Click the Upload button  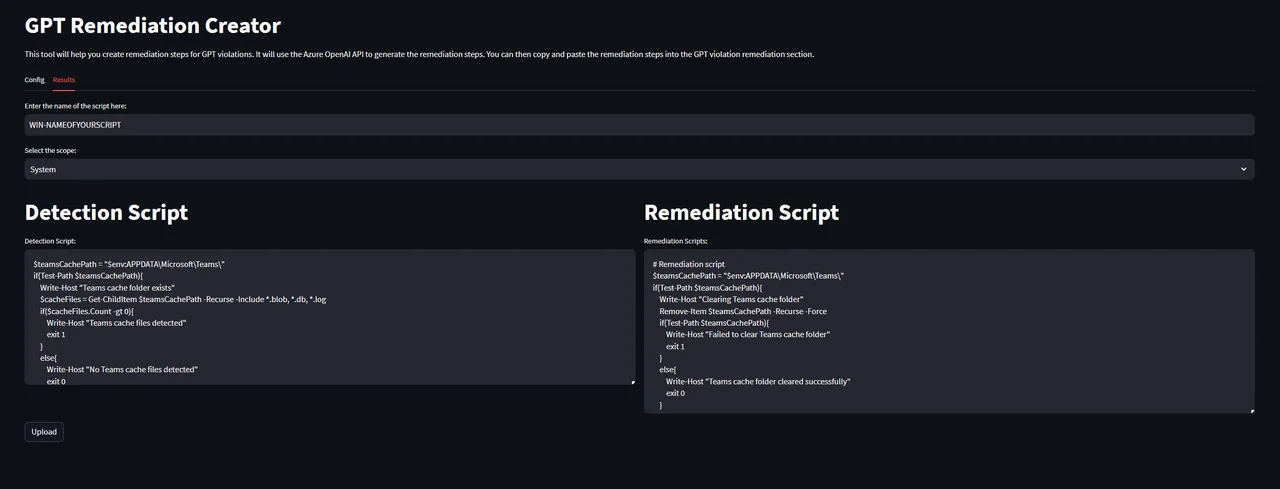click(x=44, y=432)
